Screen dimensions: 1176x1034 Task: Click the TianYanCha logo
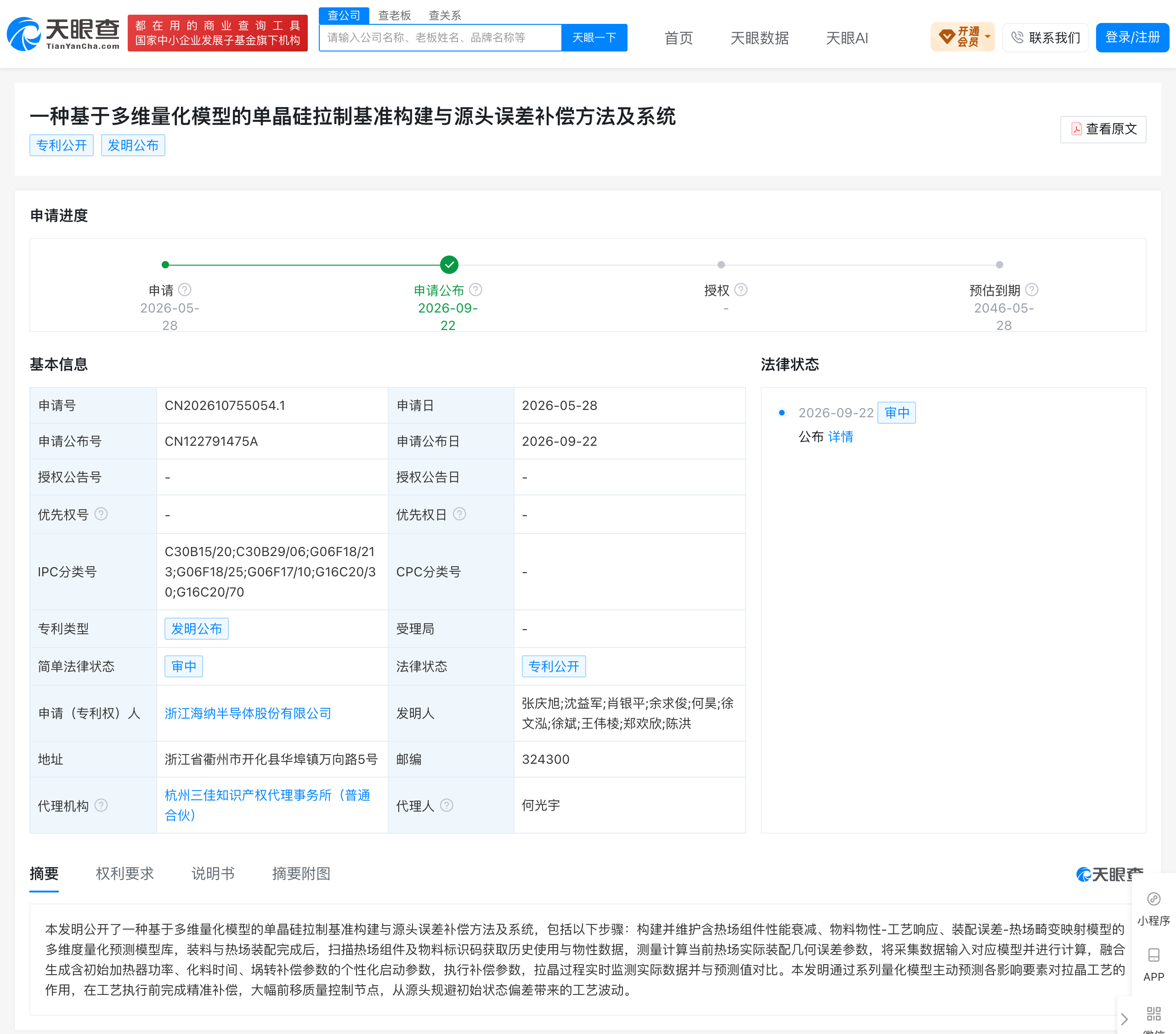point(63,34)
